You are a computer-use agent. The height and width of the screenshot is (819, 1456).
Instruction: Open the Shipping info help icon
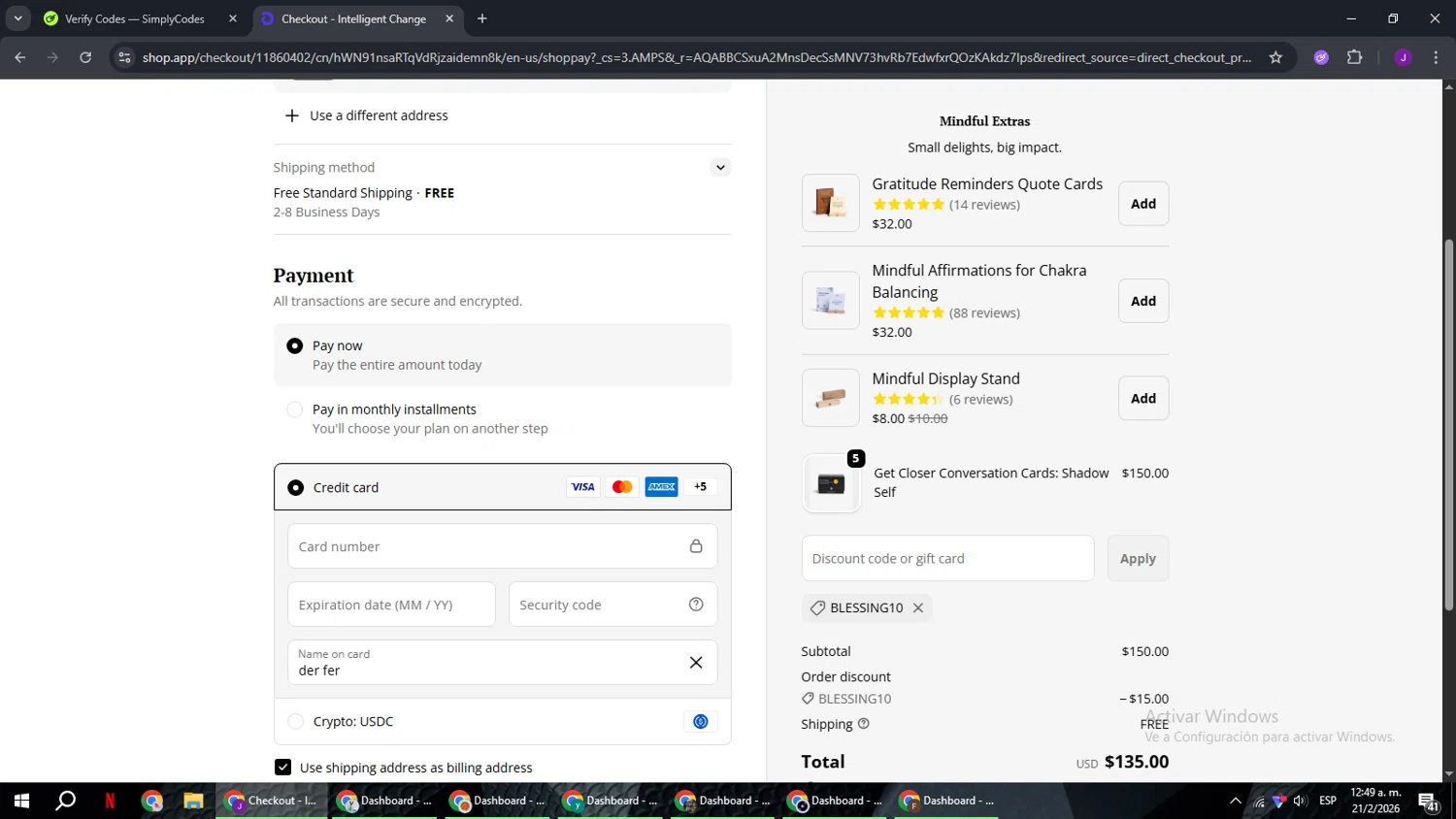click(864, 724)
